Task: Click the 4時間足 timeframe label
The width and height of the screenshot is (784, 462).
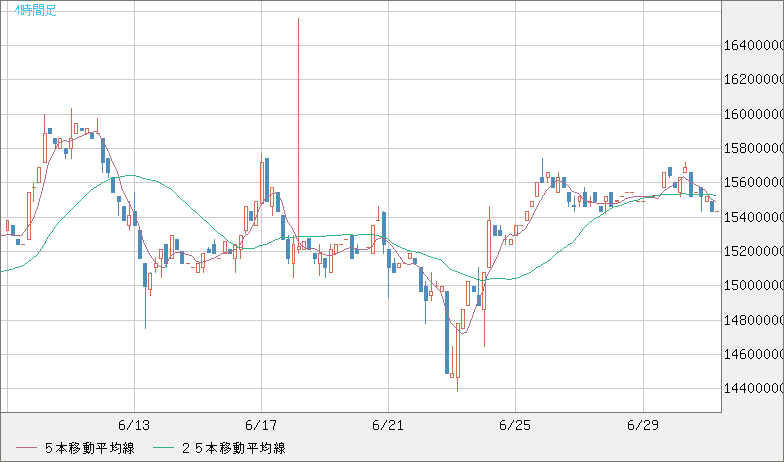Action: [x=36, y=10]
